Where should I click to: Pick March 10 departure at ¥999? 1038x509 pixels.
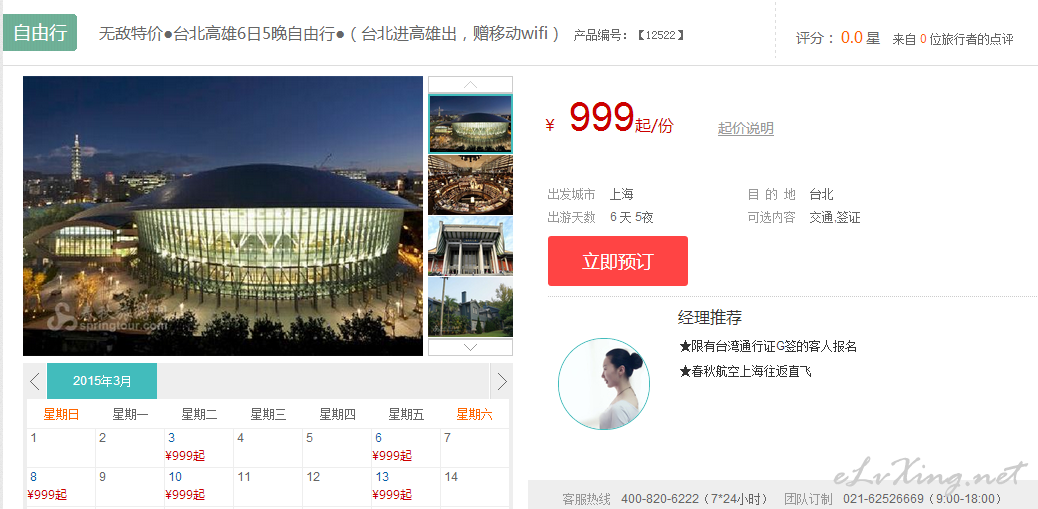click(x=199, y=486)
